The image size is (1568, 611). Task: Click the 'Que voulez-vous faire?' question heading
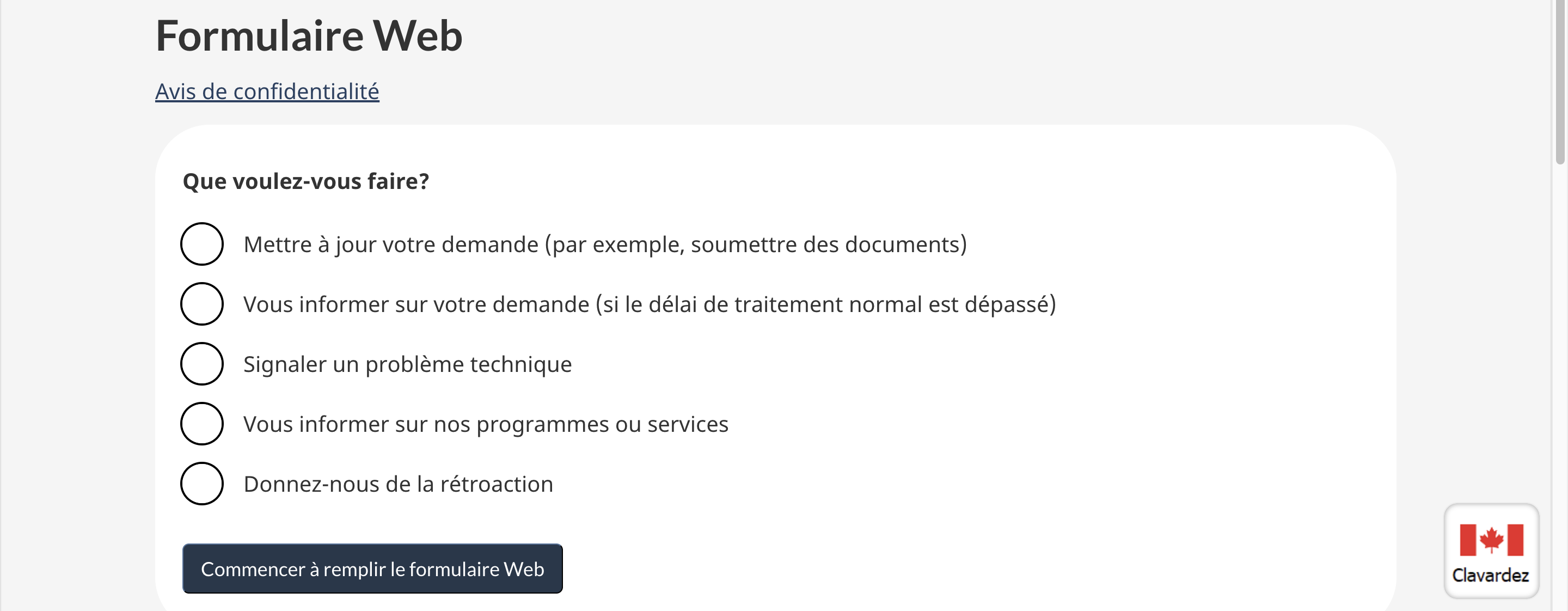[305, 181]
